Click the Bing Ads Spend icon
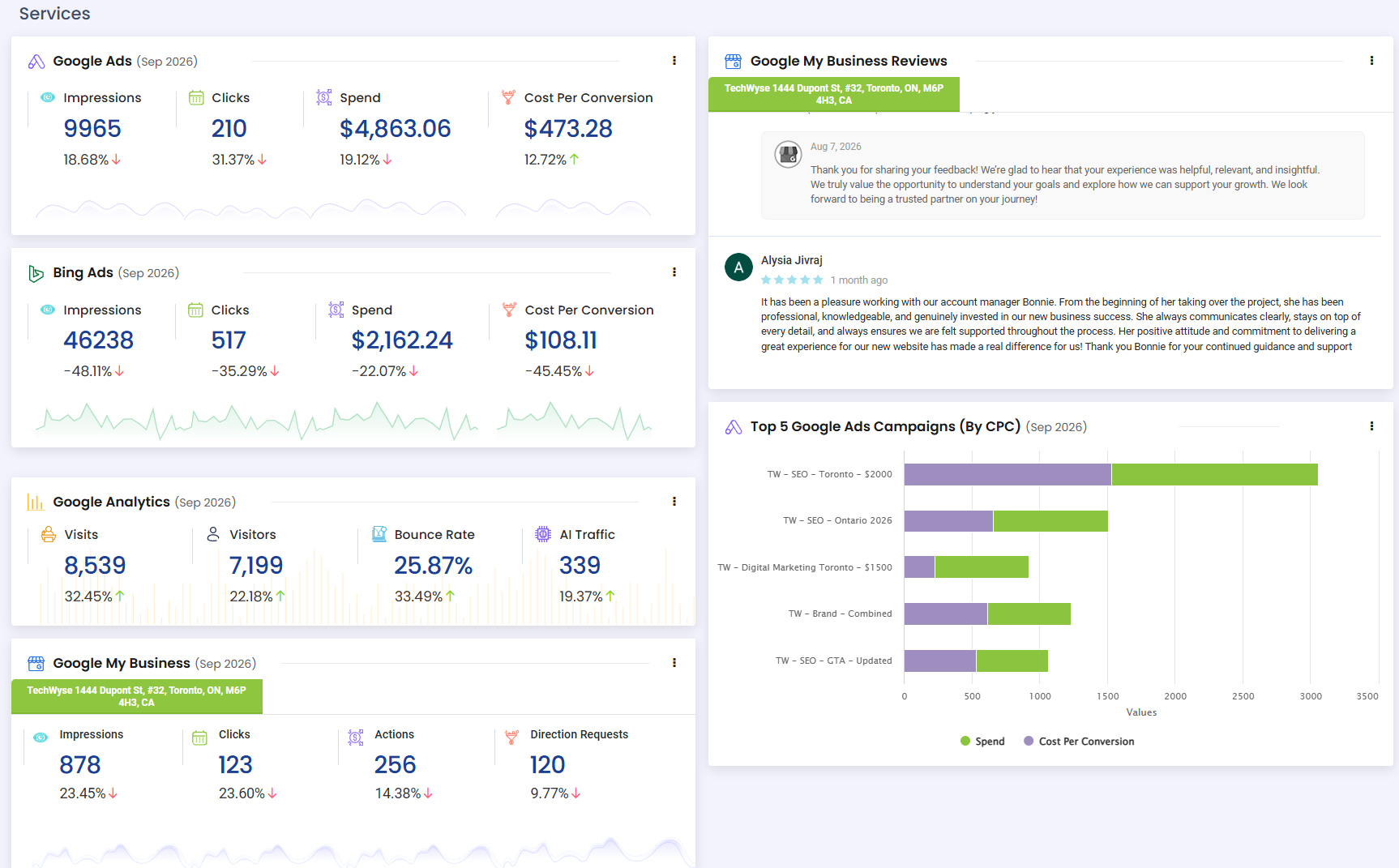Image resolution: width=1399 pixels, height=868 pixels. click(x=336, y=310)
